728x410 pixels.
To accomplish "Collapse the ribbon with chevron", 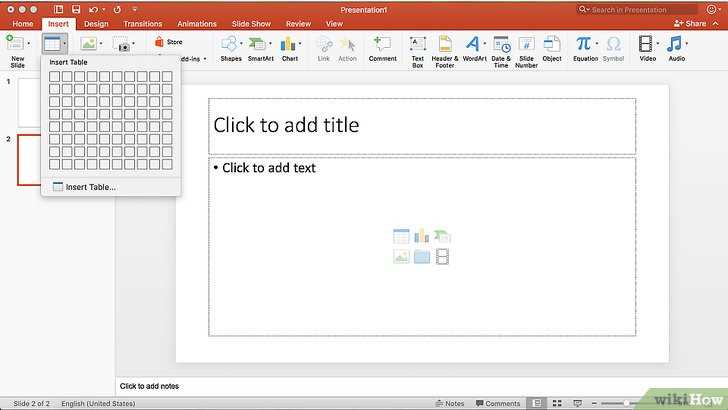I will tap(716, 23).
